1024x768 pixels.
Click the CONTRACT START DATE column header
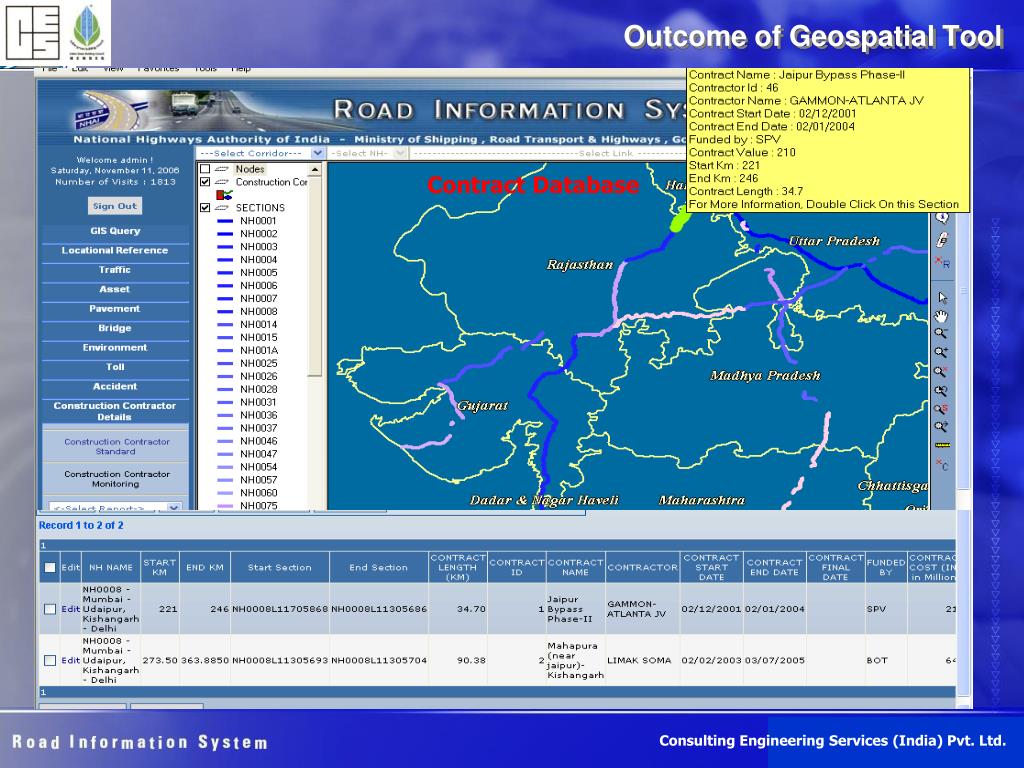pos(711,568)
